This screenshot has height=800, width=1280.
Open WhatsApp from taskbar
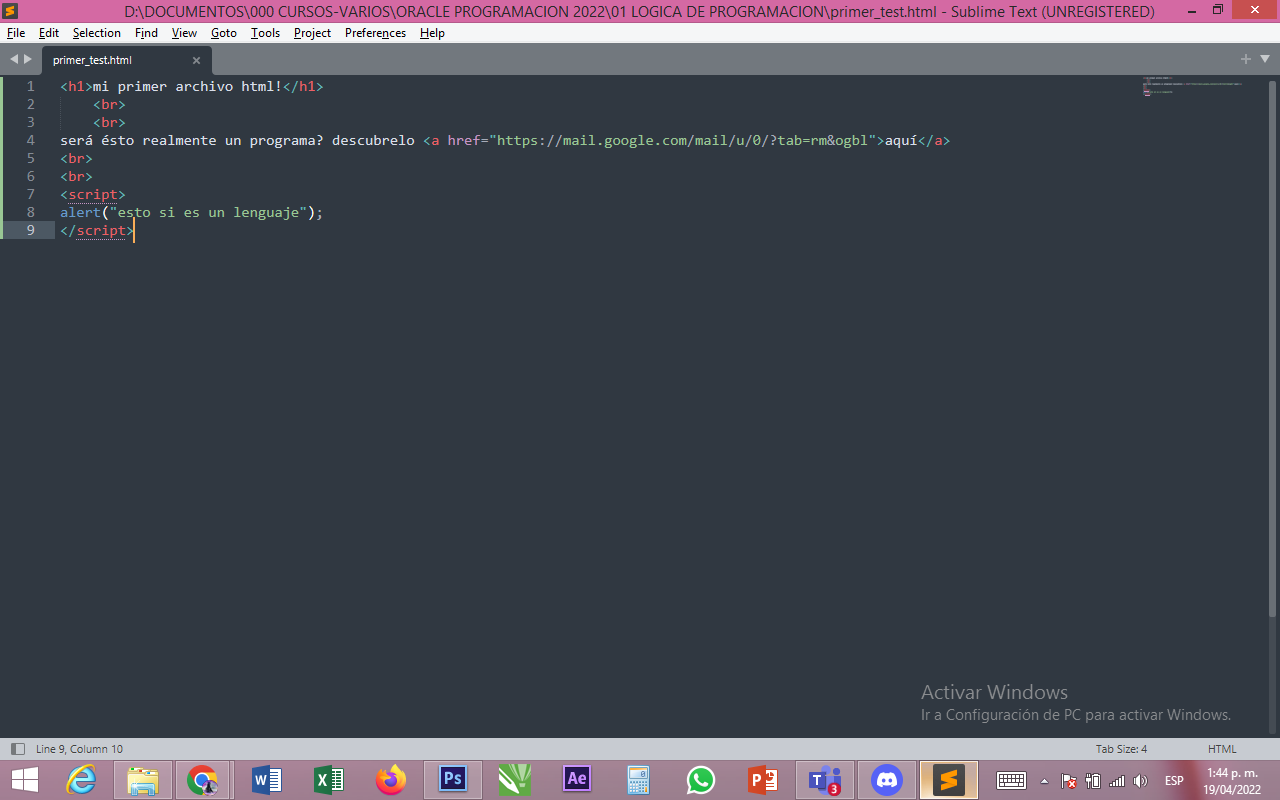point(701,780)
